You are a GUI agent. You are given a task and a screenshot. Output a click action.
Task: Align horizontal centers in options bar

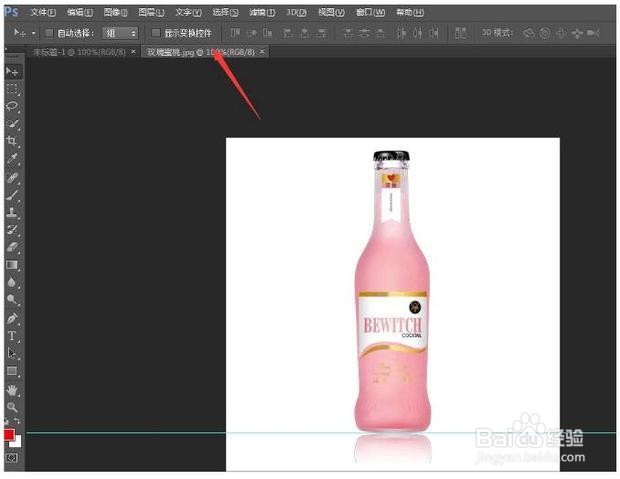click(x=304, y=33)
